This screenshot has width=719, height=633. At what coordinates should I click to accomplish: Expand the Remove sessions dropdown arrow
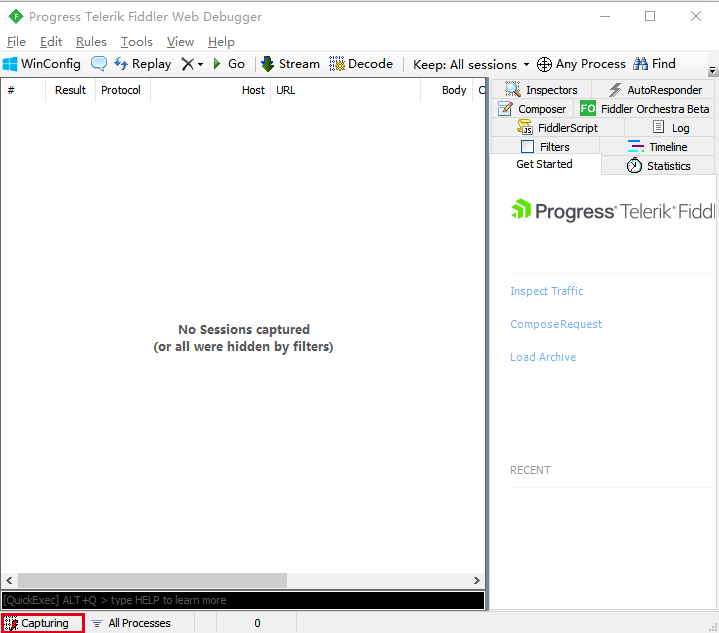pos(200,64)
